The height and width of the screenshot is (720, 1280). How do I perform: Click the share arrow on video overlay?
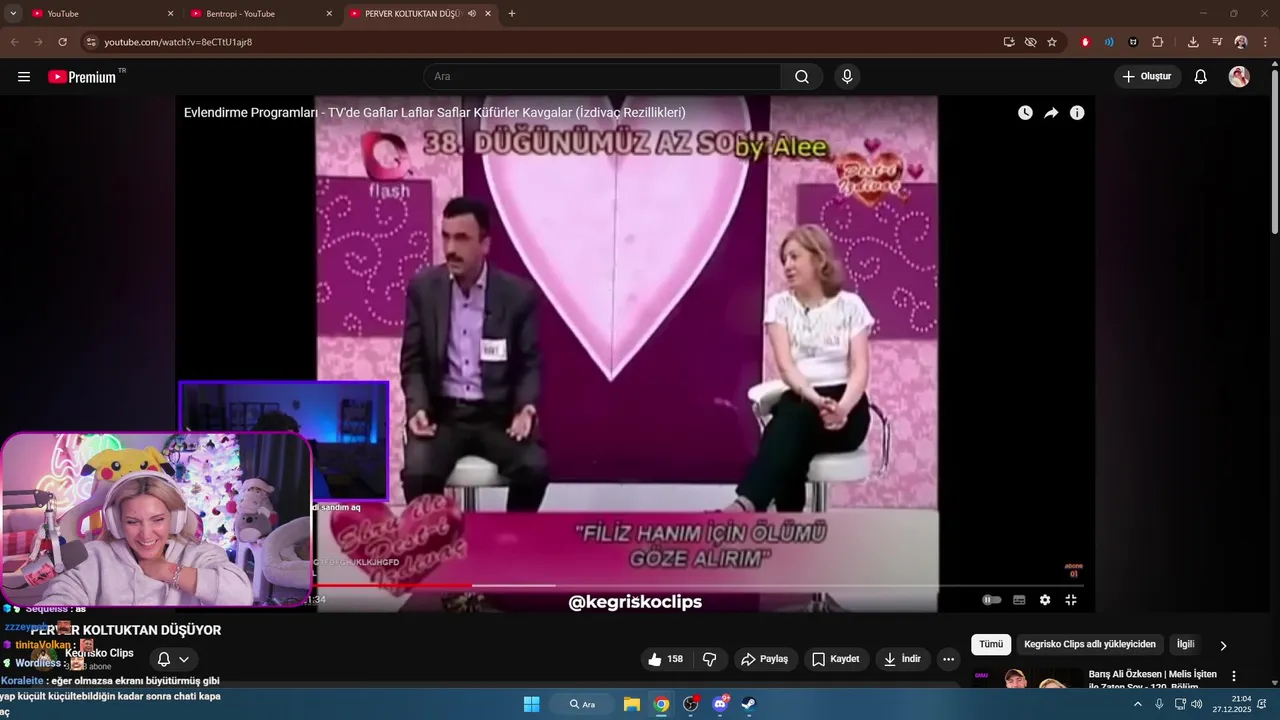(x=1051, y=113)
